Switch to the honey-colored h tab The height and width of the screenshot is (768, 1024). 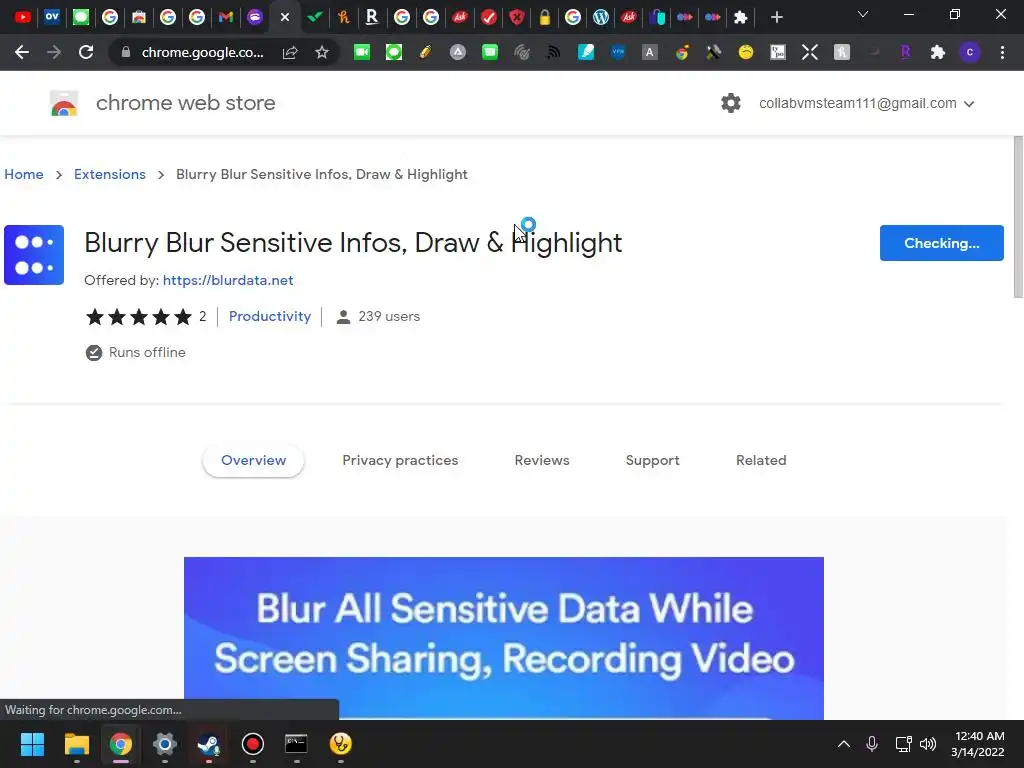344,17
